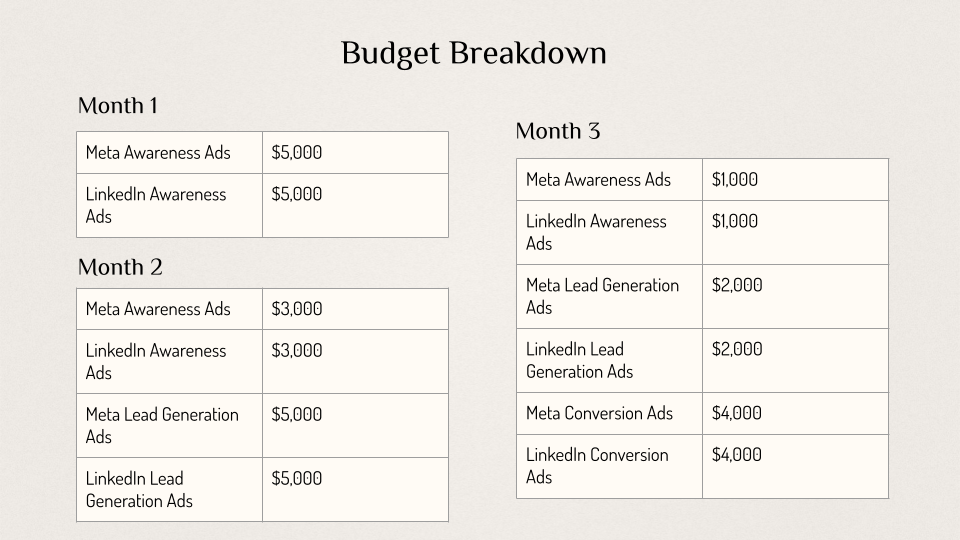Click Meta Awareness Ads cell in Month 2
The image size is (960, 540).
point(158,309)
